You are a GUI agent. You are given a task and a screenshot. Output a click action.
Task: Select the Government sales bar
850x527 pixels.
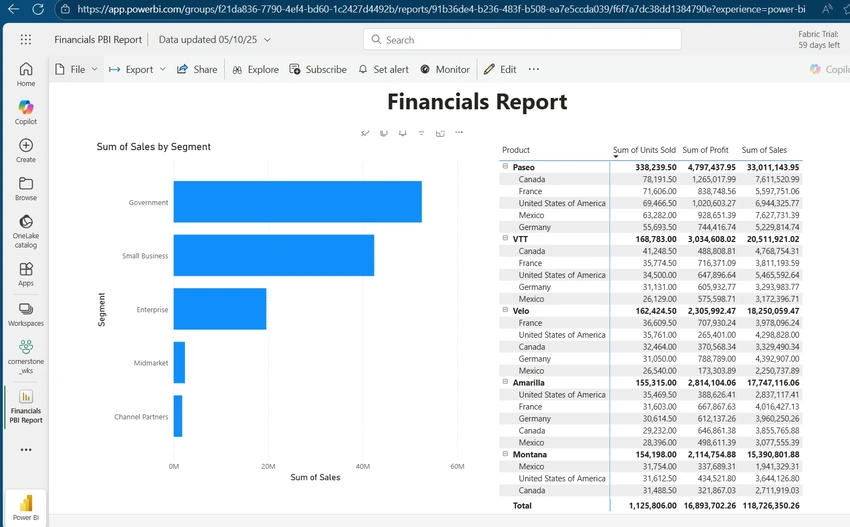(298, 202)
